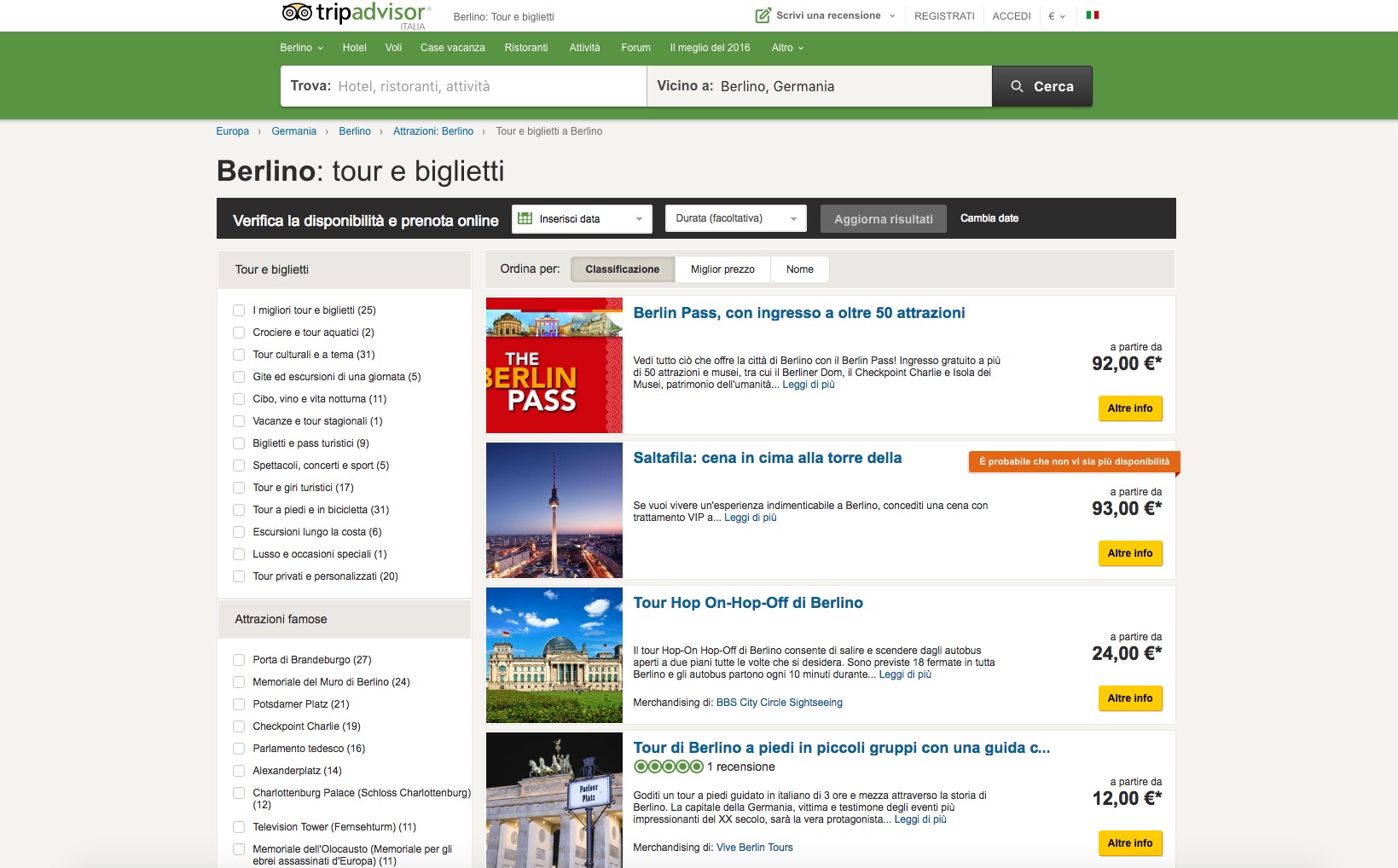Expand the Altro menu

point(787,48)
